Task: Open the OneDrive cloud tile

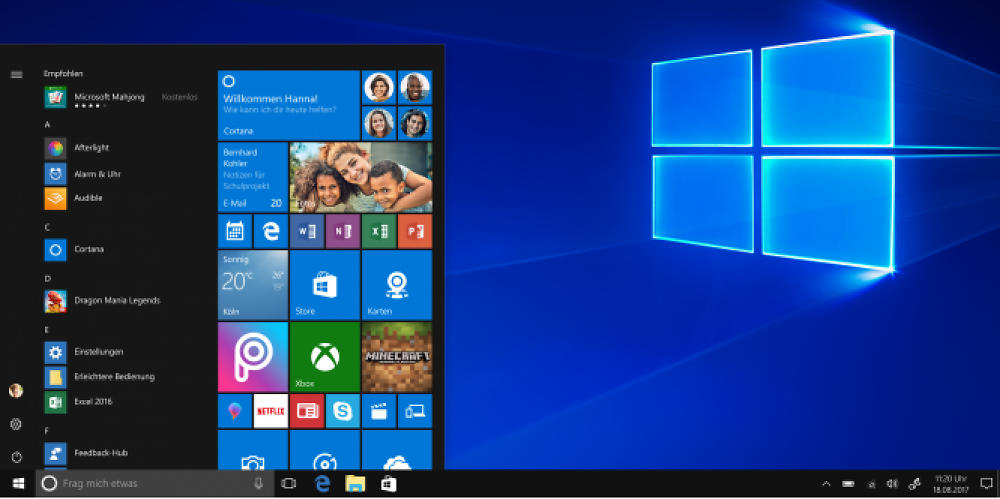Action: (x=397, y=450)
